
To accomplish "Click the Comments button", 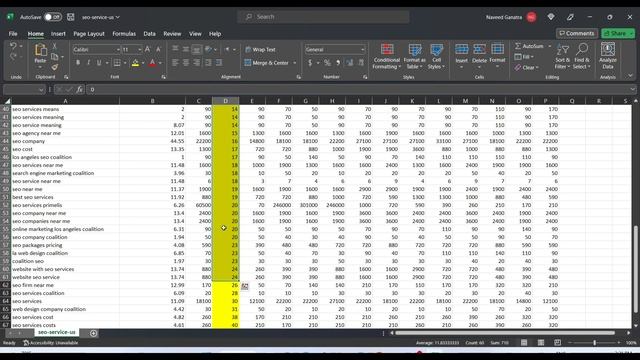I will (x=577, y=33).
